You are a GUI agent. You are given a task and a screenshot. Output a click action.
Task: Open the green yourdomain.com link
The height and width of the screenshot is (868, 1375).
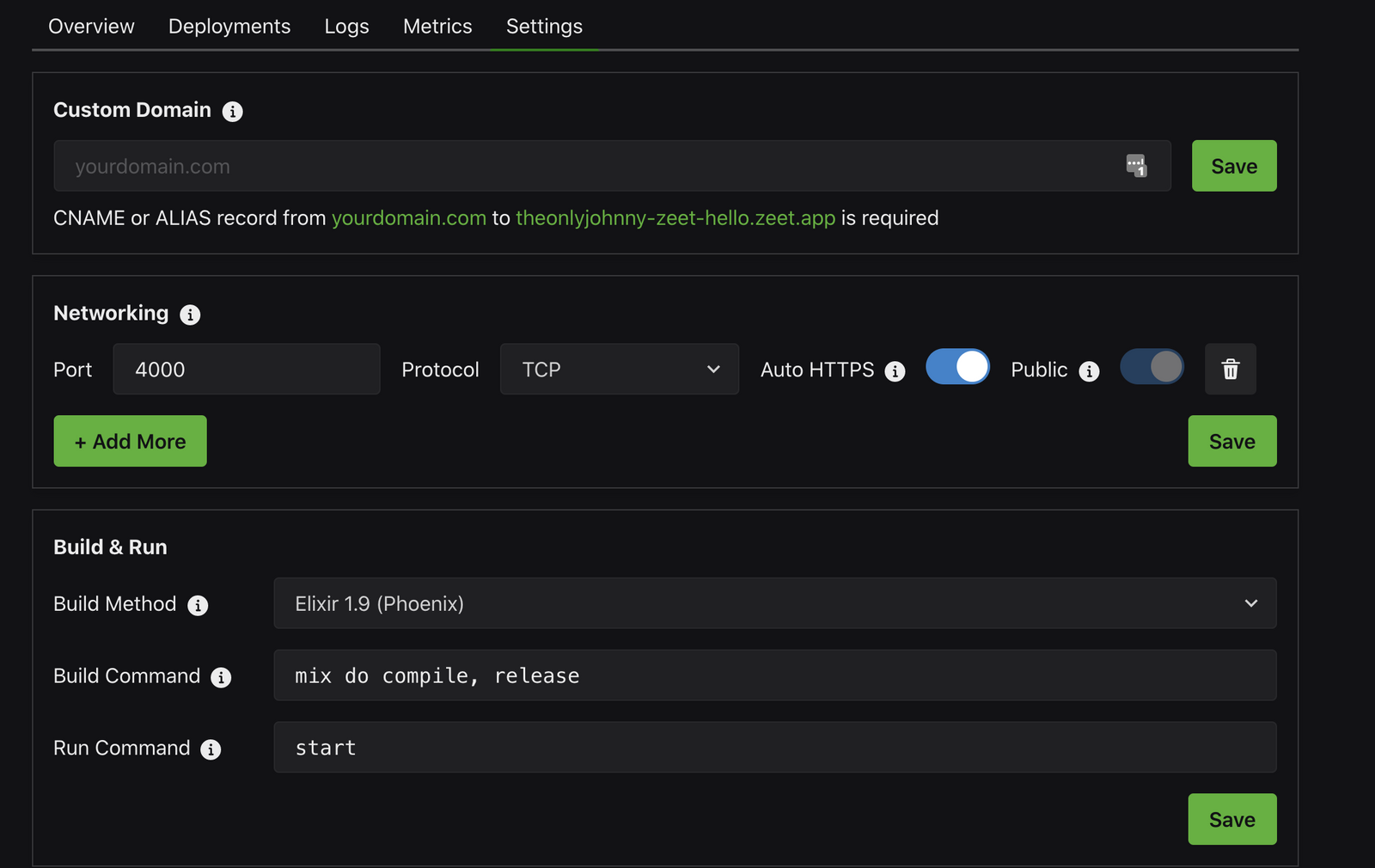[x=409, y=218]
